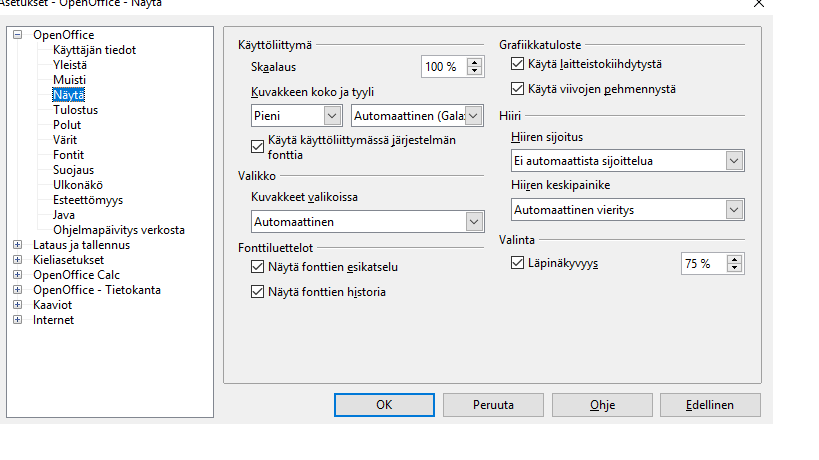
Task: Increase the Skaalaus value
Action: [474, 63]
